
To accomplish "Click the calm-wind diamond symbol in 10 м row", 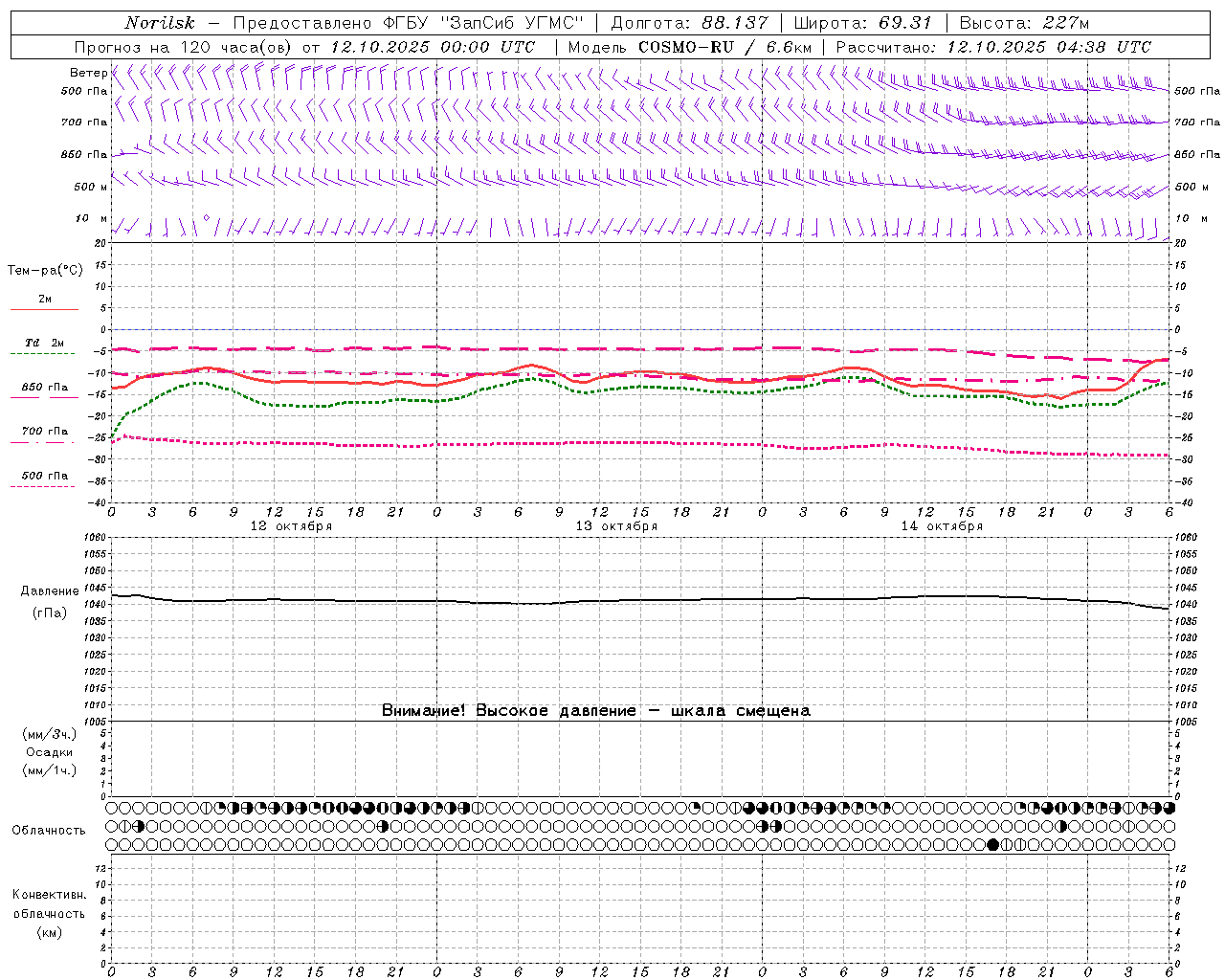I will [x=206, y=218].
